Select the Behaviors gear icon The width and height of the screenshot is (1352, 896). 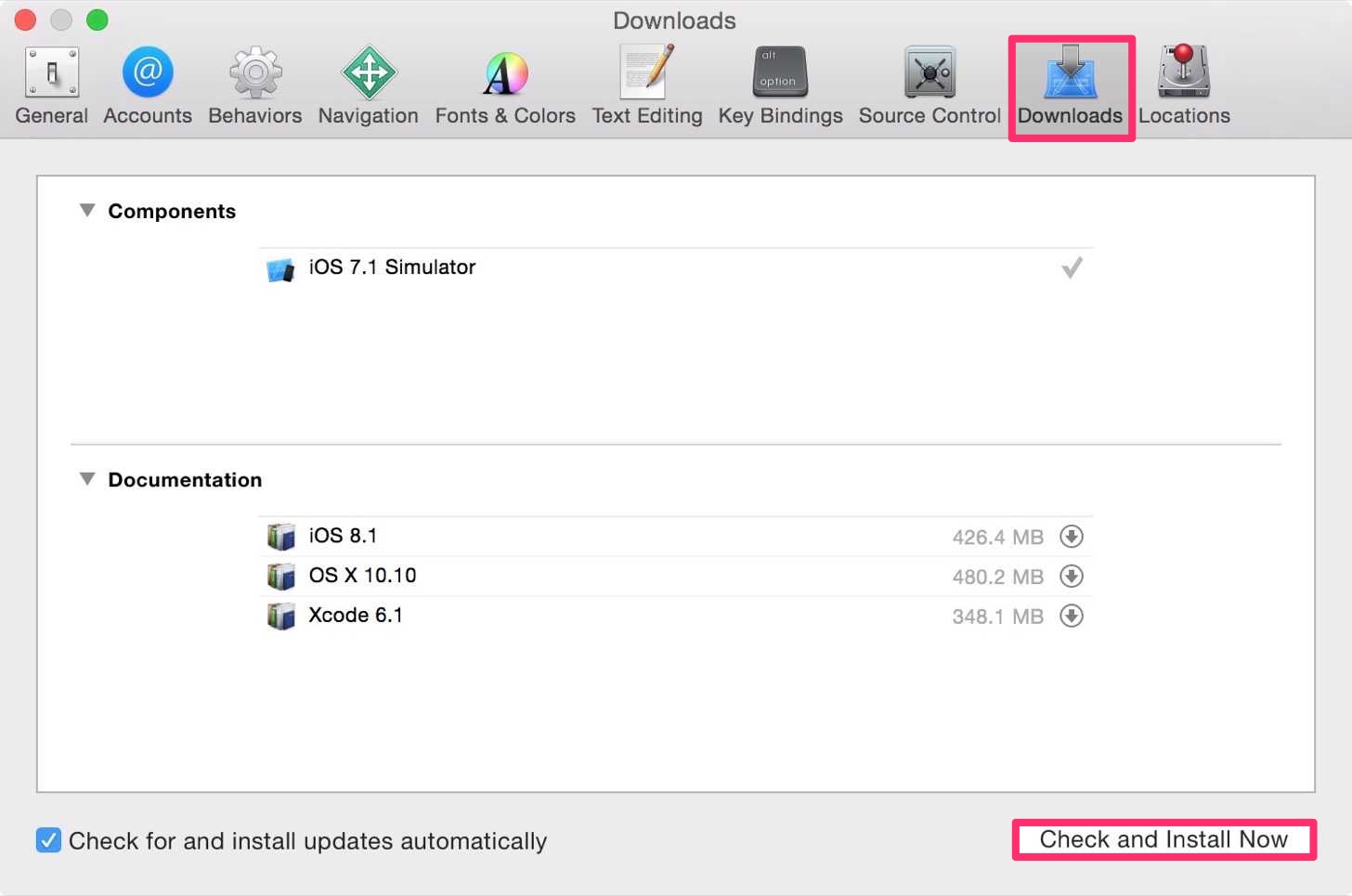255,72
